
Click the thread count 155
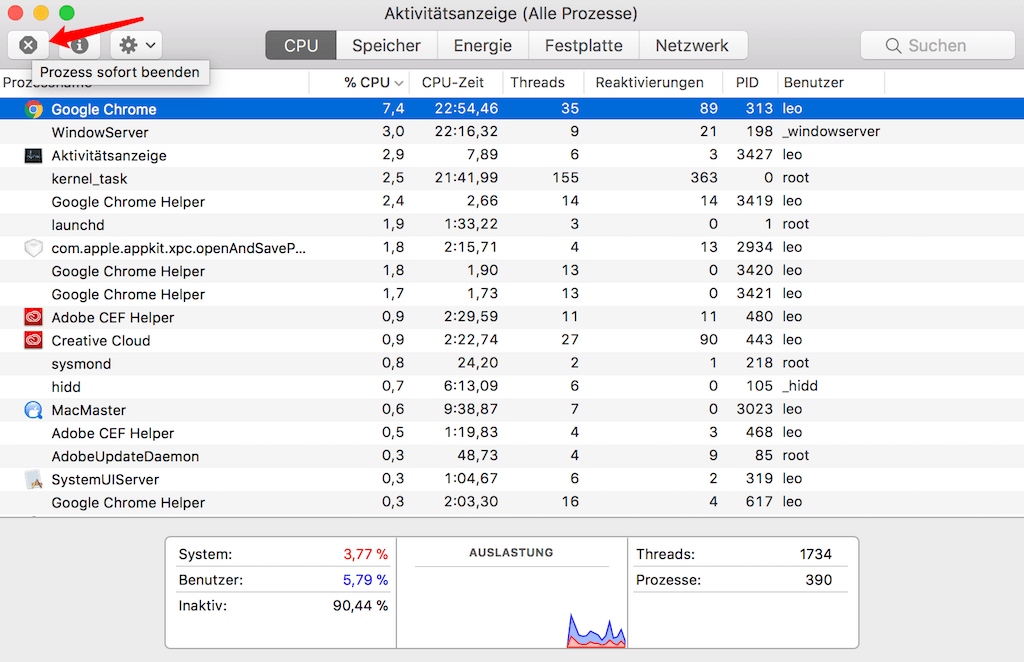[566, 178]
